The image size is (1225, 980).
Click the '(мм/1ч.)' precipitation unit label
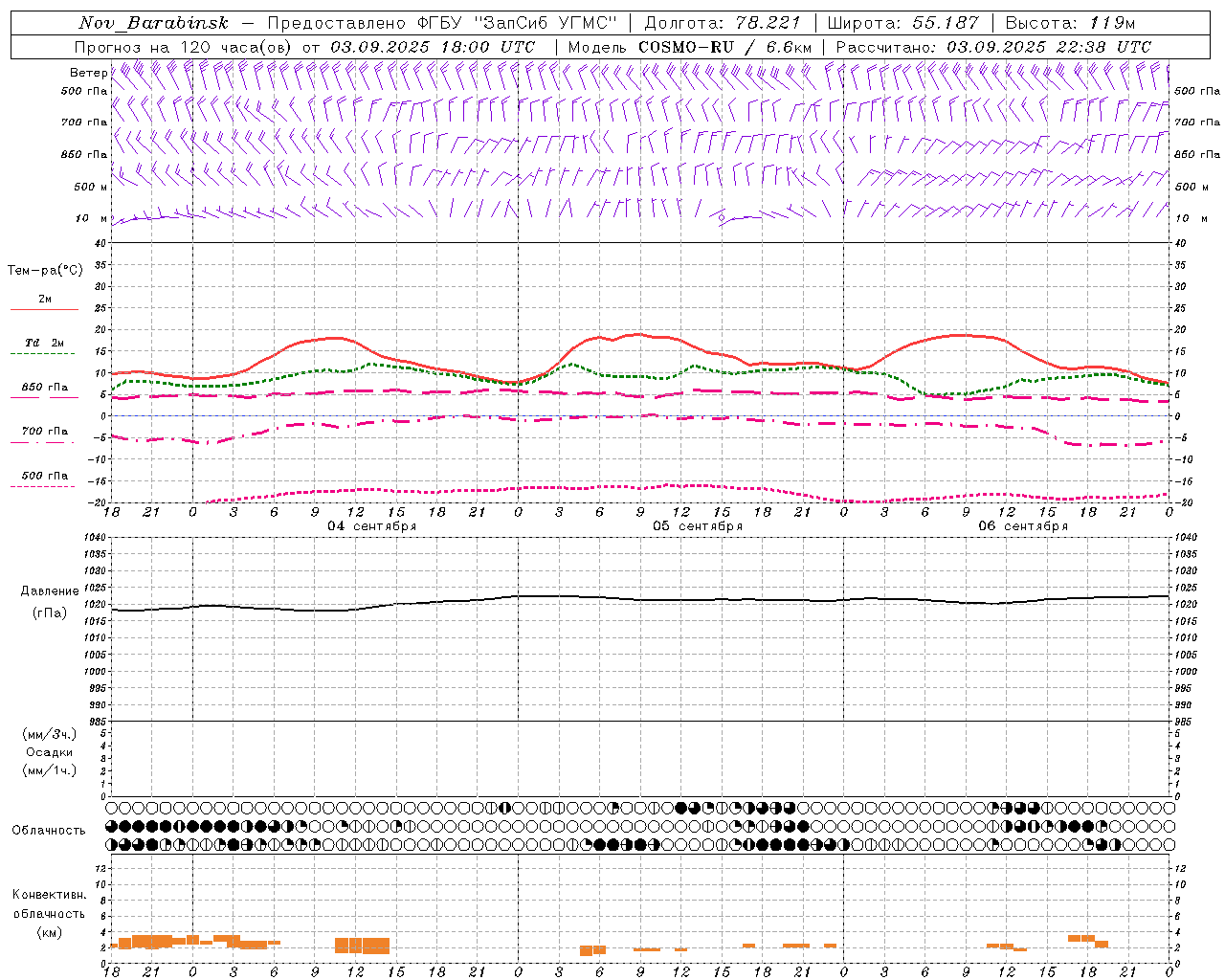point(50,771)
